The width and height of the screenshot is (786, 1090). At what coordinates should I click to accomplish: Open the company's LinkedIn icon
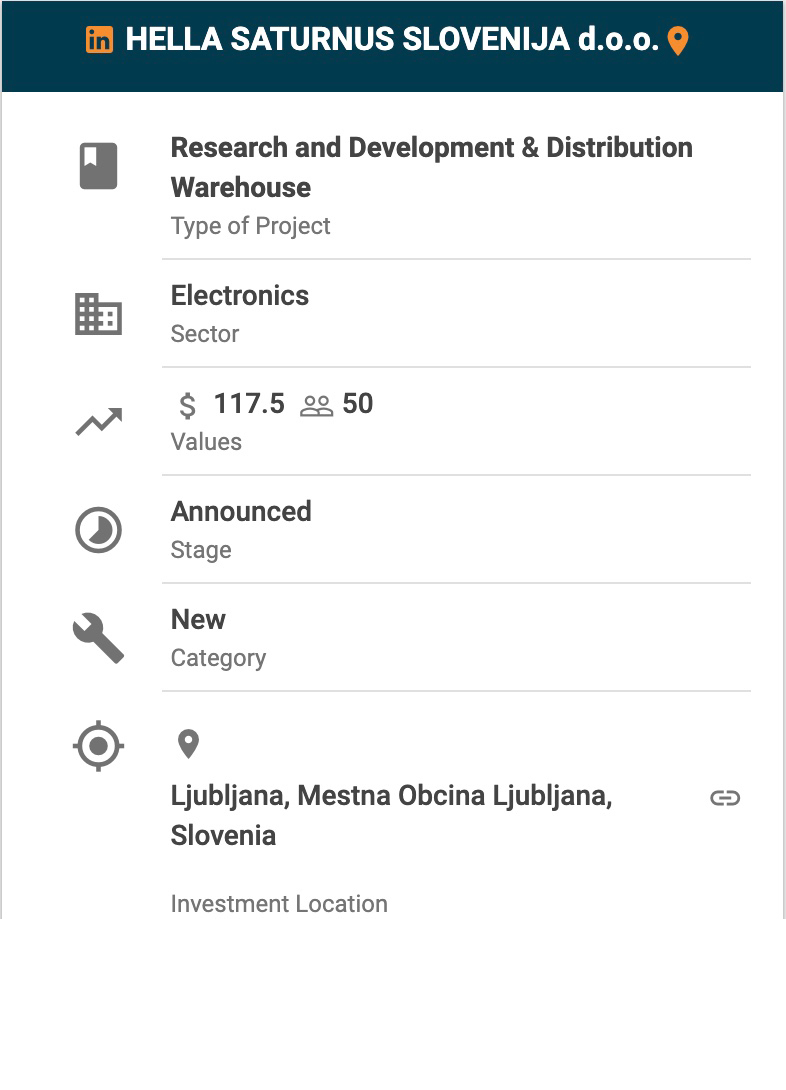point(99,40)
